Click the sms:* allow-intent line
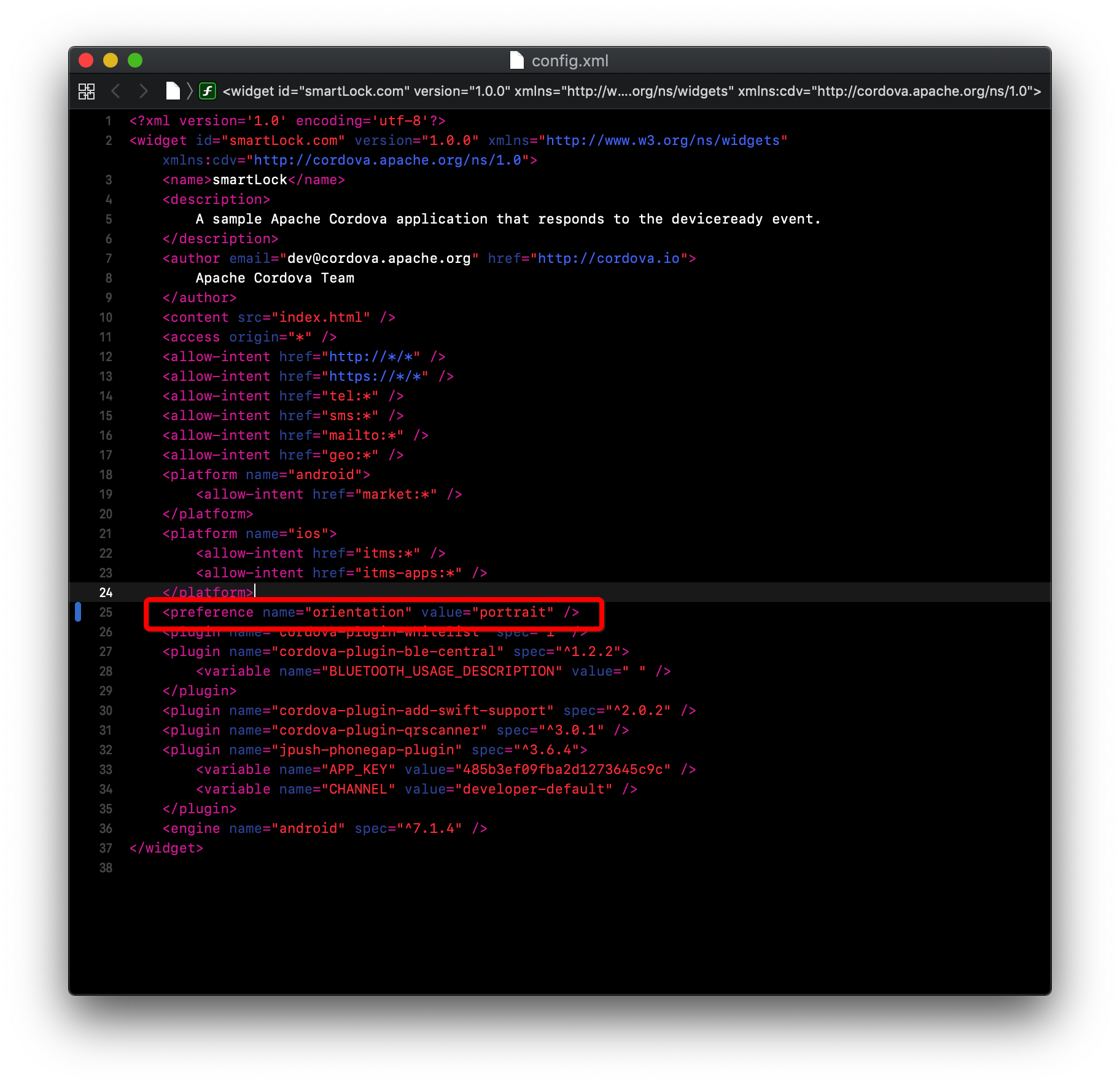The height and width of the screenshot is (1086, 1120). point(283,416)
